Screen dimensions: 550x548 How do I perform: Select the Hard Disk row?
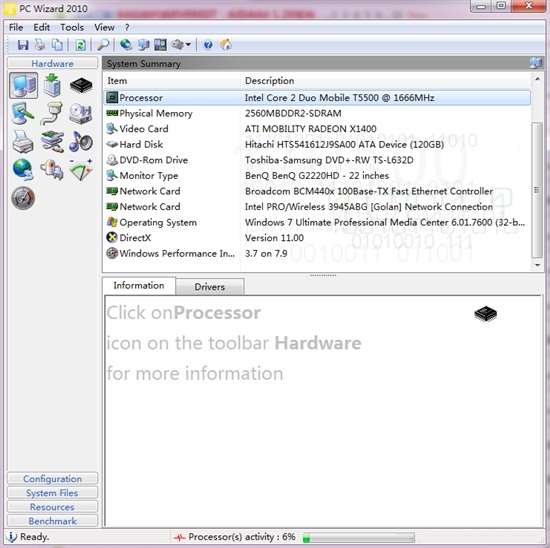pyautogui.click(x=317, y=144)
